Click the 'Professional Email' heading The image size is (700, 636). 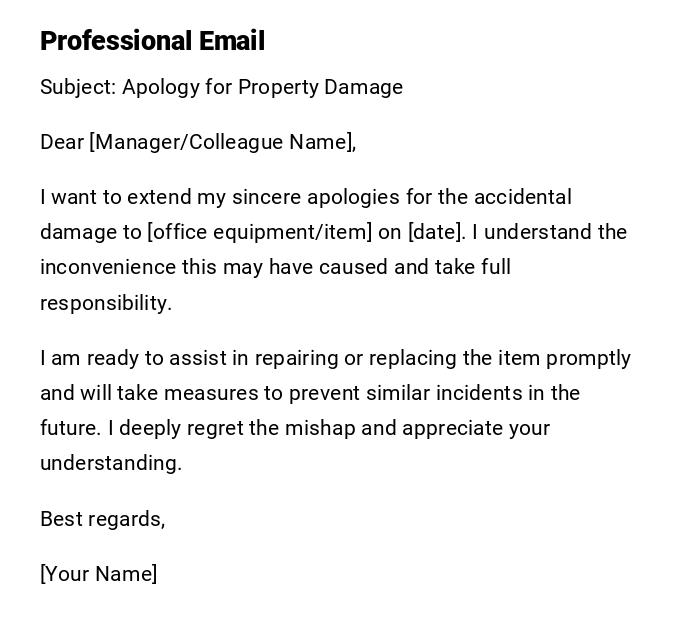click(152, 41)
